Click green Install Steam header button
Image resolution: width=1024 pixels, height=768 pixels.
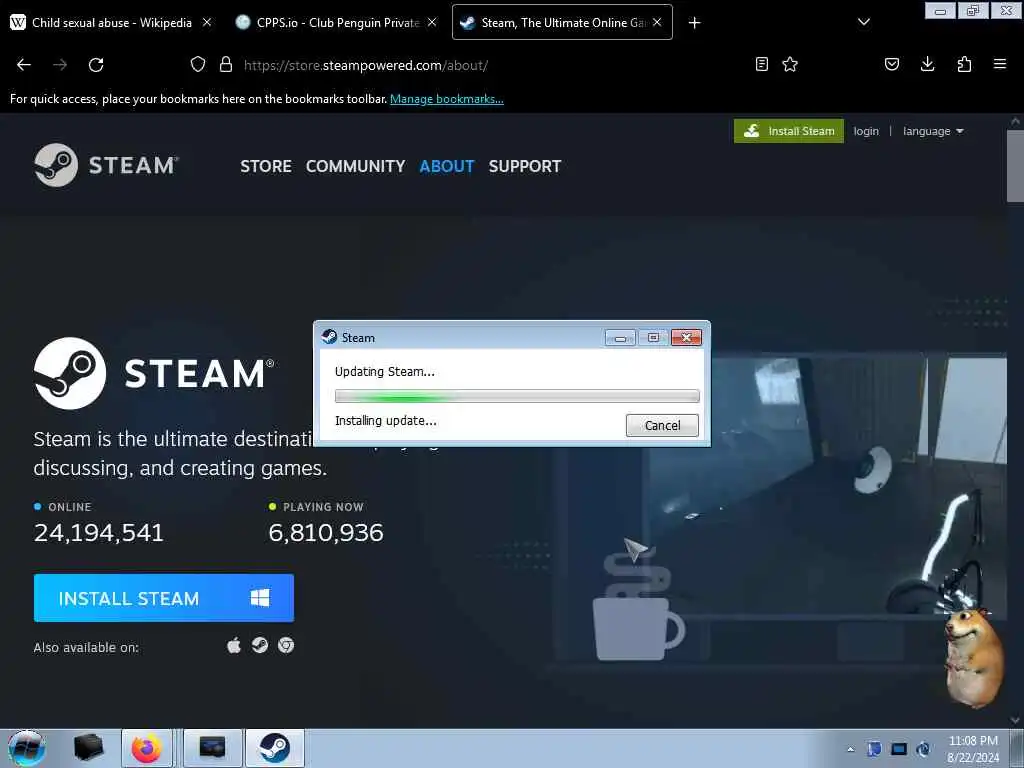789,131
